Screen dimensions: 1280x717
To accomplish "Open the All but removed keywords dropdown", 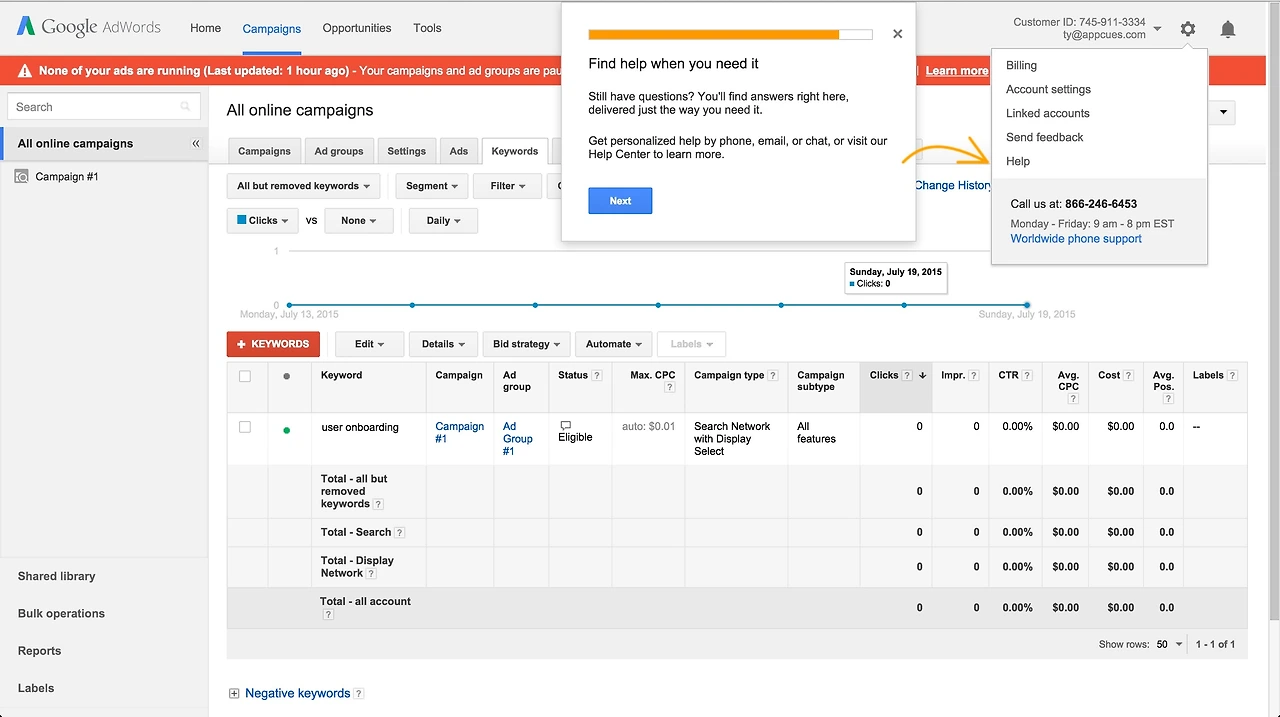I will (304, 186).
